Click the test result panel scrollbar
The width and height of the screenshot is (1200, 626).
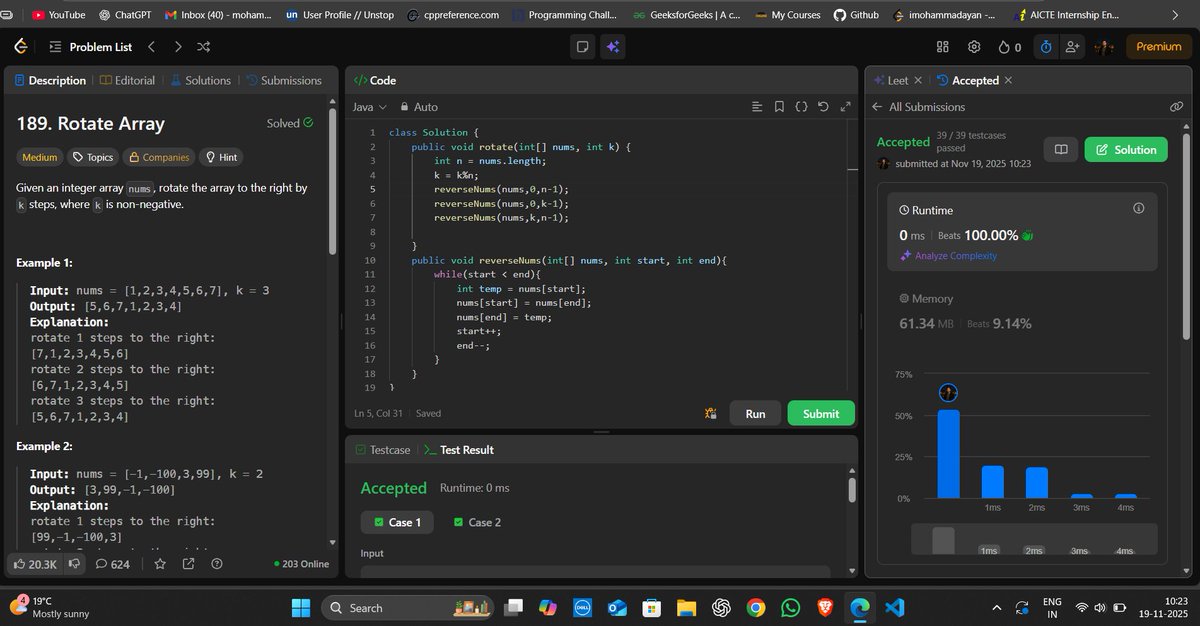852,489
